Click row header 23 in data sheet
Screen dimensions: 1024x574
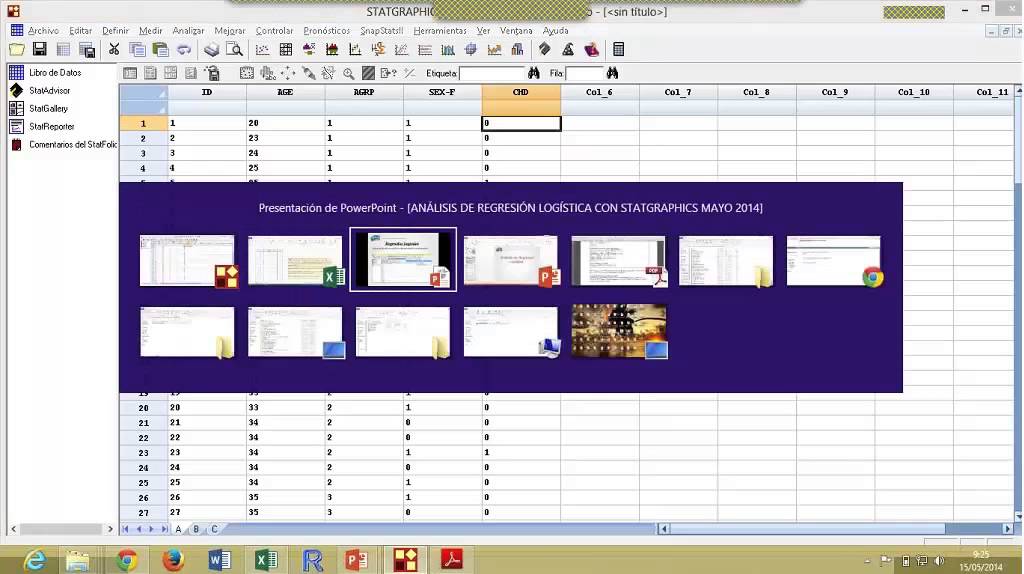coord(143,453)
